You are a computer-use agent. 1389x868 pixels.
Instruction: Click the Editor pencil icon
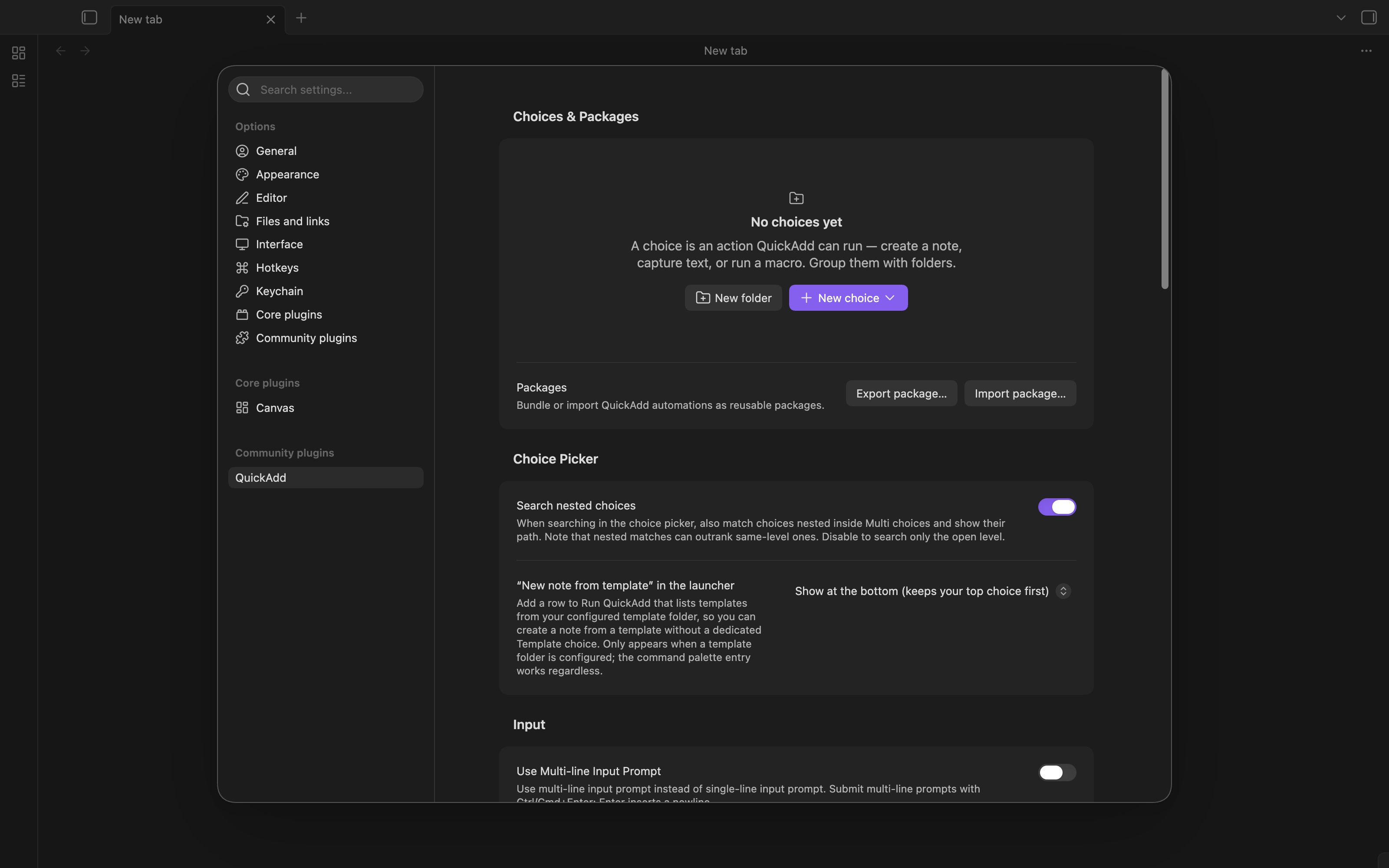point(242,198)
